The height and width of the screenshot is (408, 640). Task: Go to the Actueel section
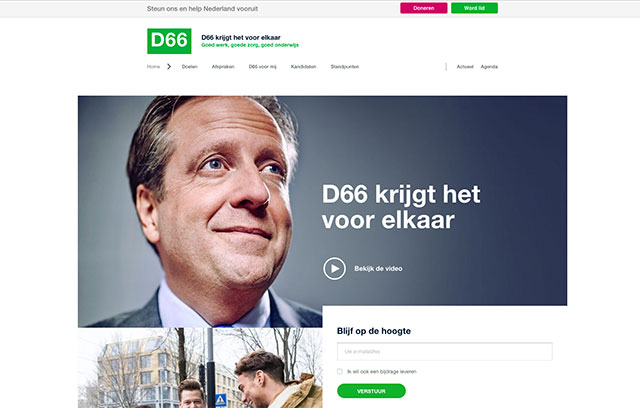[465, 67]
